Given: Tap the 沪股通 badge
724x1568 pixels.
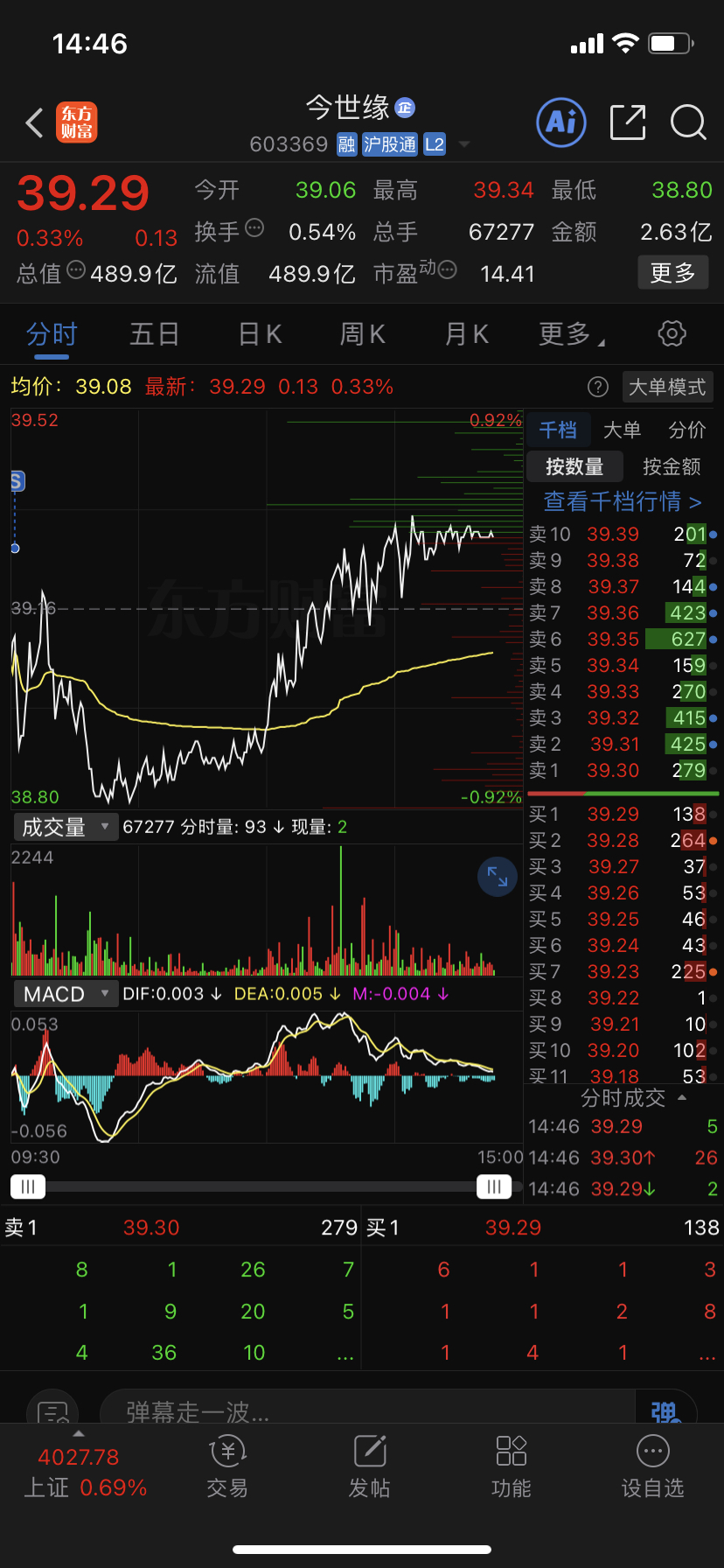Looking at the screenshot, I should coord(390,144).
